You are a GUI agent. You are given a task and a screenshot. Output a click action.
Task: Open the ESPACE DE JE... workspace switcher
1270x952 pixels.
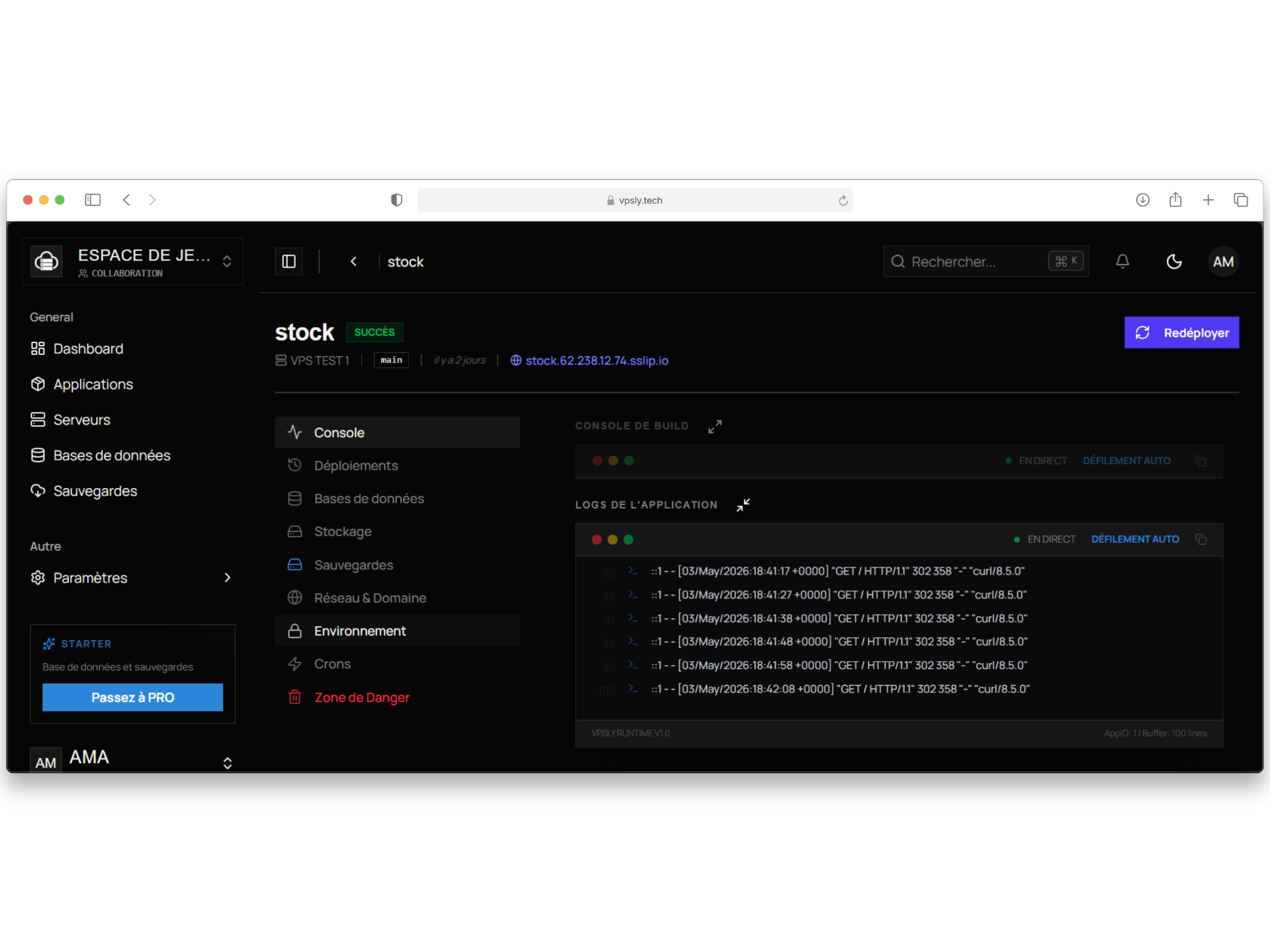132,261
